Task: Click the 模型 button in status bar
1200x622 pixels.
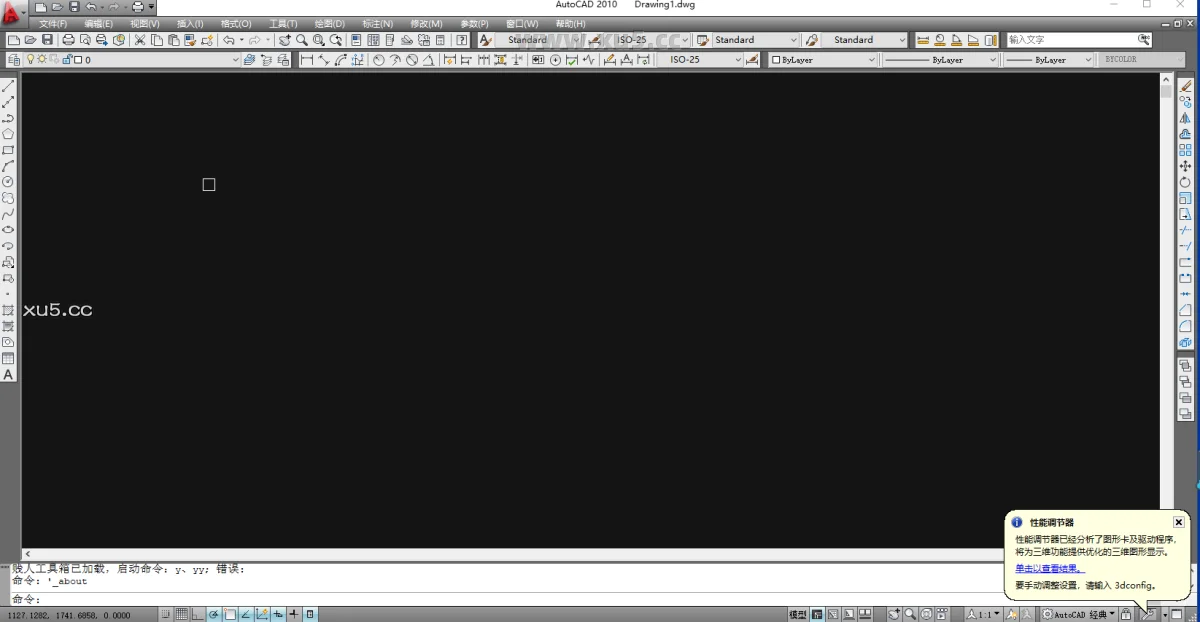Action: (798, 614)
